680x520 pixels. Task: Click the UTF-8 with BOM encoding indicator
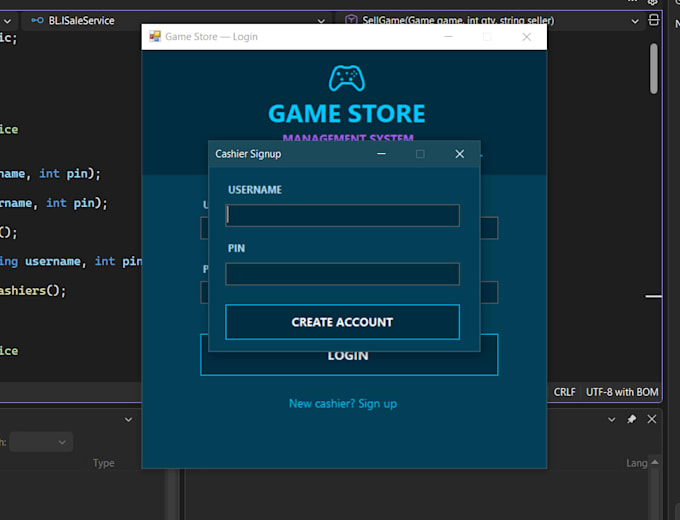coord(622,392)
